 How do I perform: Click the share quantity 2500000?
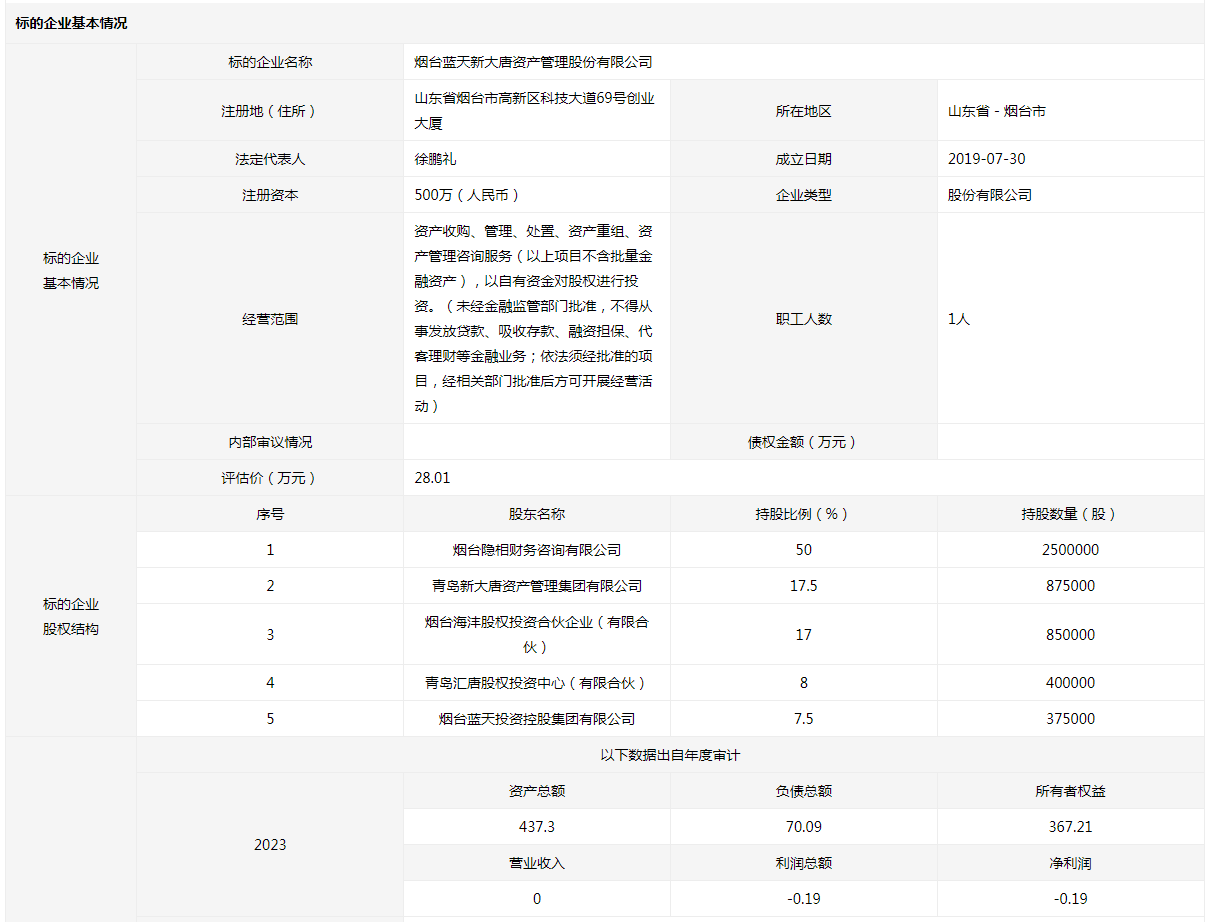click(1070, 550)
